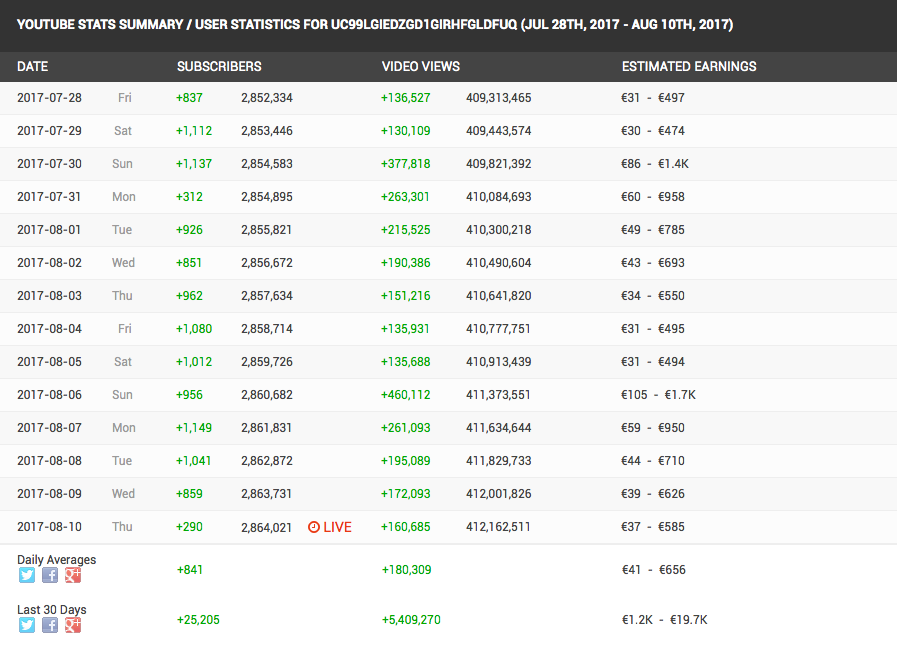The height and width of the screenshot is (645, 897).
Task: Click subscriber gain +290
Action: [189, 527]
